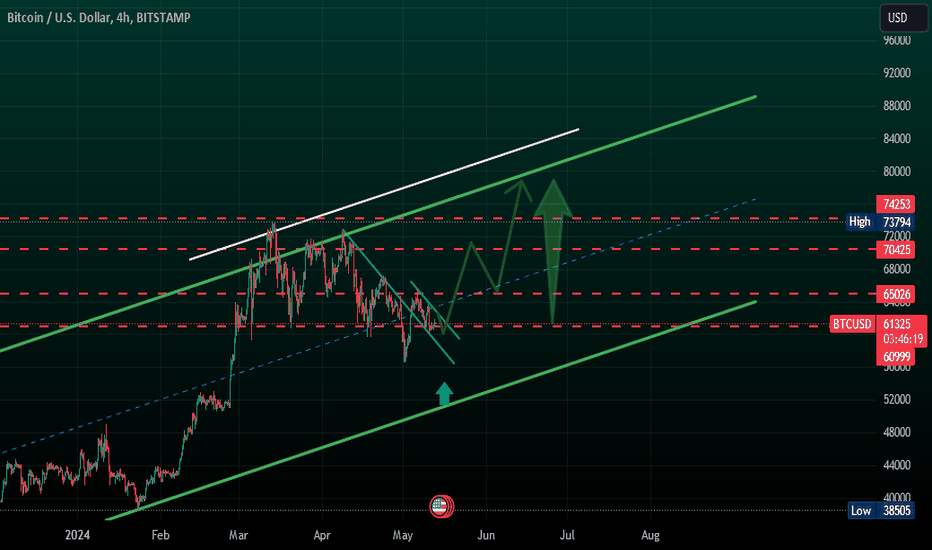Click the Jun time axis label
The image size is (932, 550).
tap(486, 535)
